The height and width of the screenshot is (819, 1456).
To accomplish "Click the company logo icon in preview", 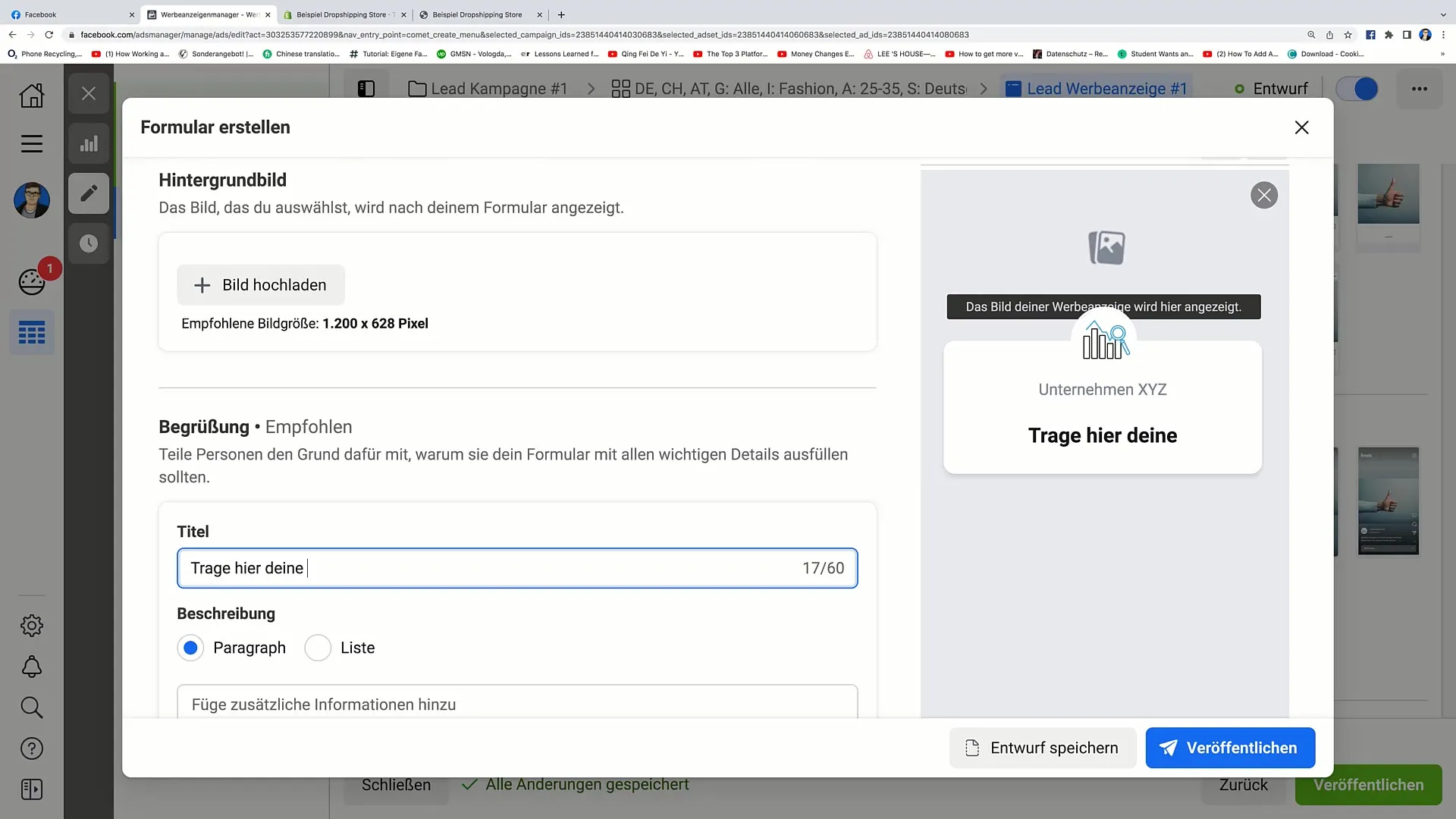I will (x=1104, y=340).
